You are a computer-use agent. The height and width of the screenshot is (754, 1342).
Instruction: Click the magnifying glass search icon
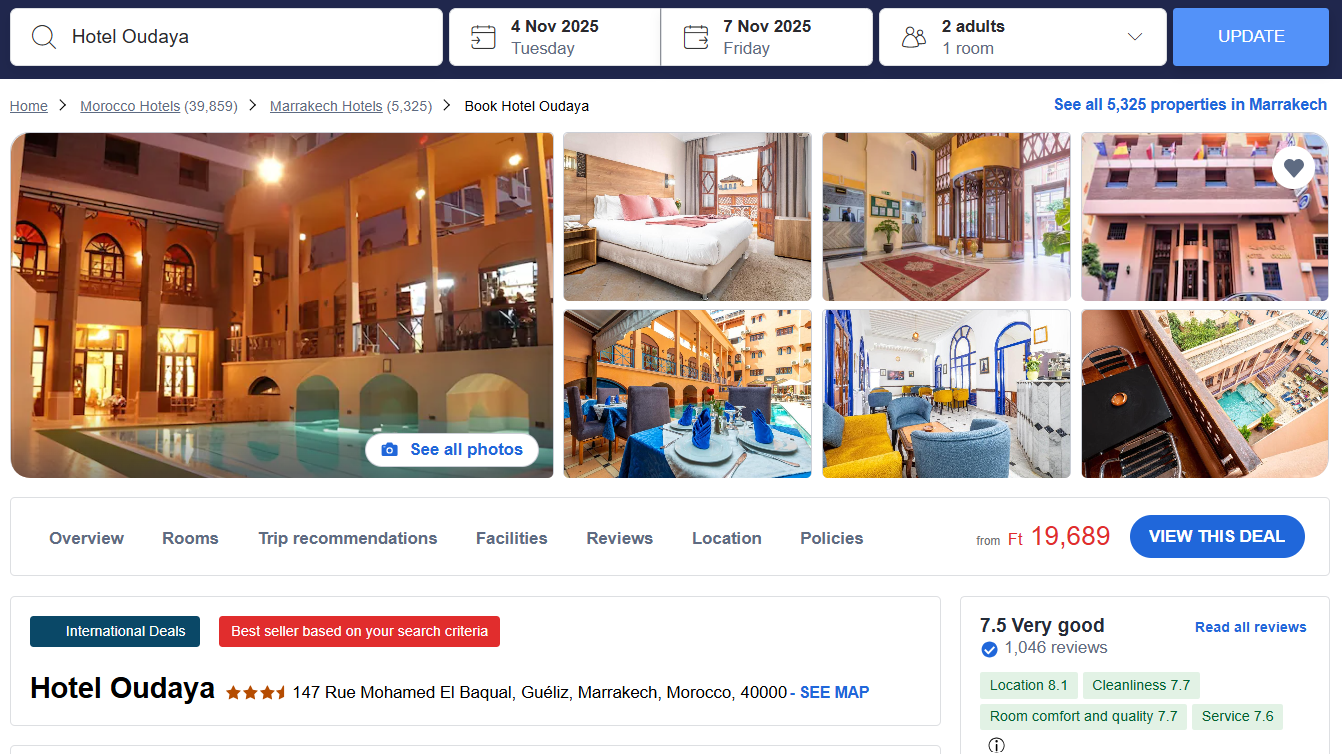[x=43, y=37]
